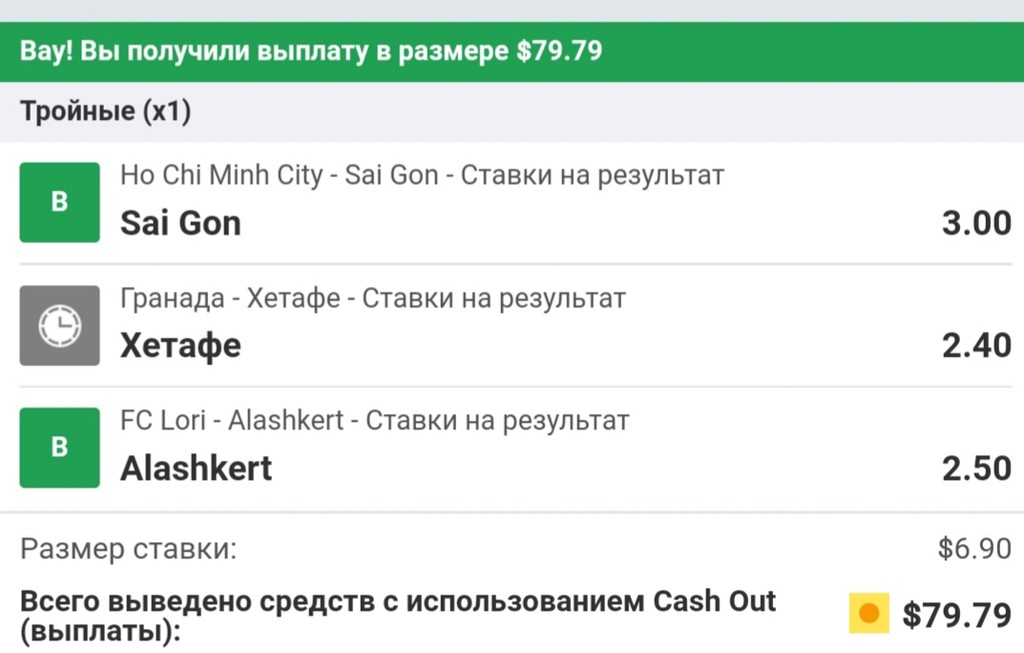
Task: Click the grey clock pending icon beside Хетафе
Action: point(60,325)
